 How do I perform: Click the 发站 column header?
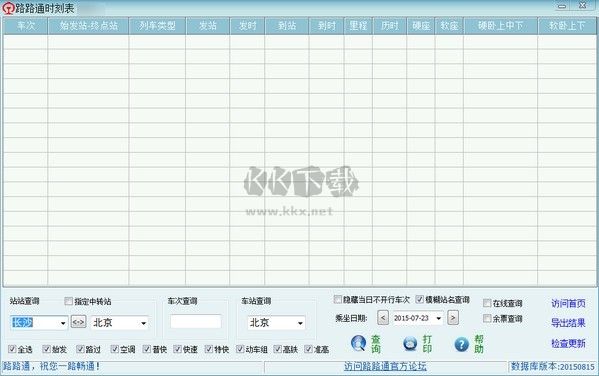pos(208,26)
